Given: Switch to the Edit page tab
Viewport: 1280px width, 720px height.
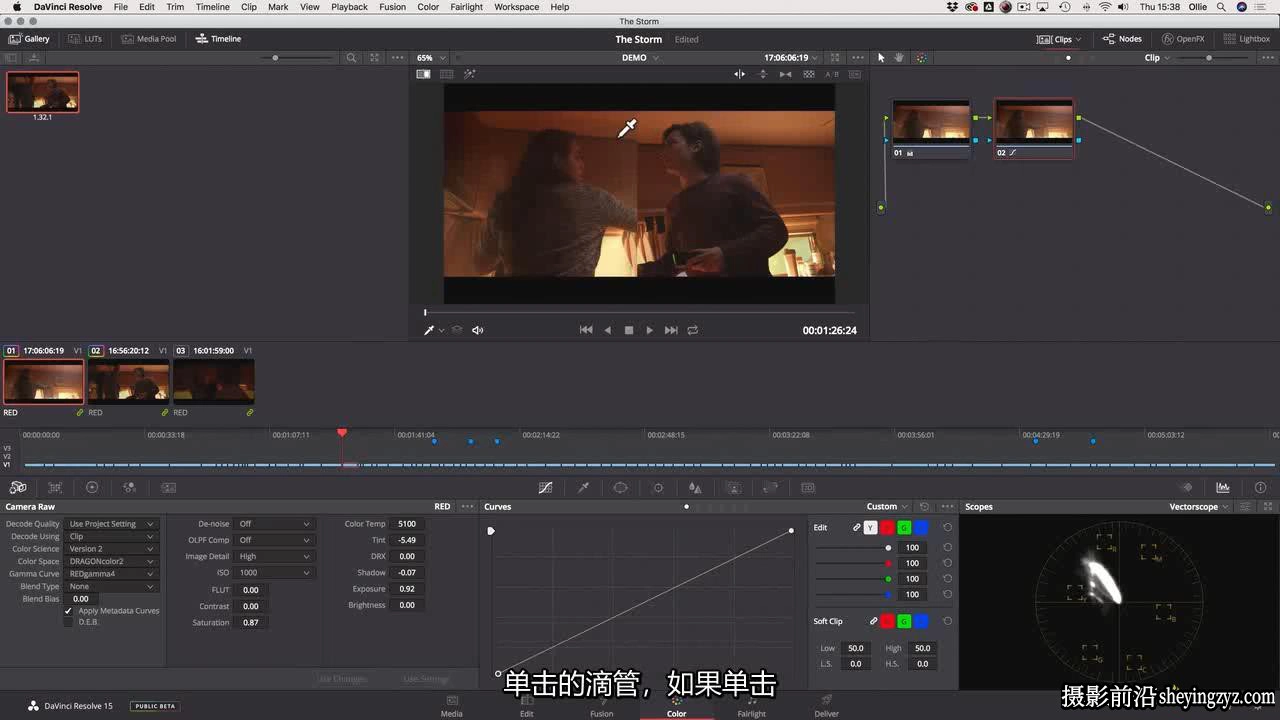Looking at the screenshot, I should (527, 706).
